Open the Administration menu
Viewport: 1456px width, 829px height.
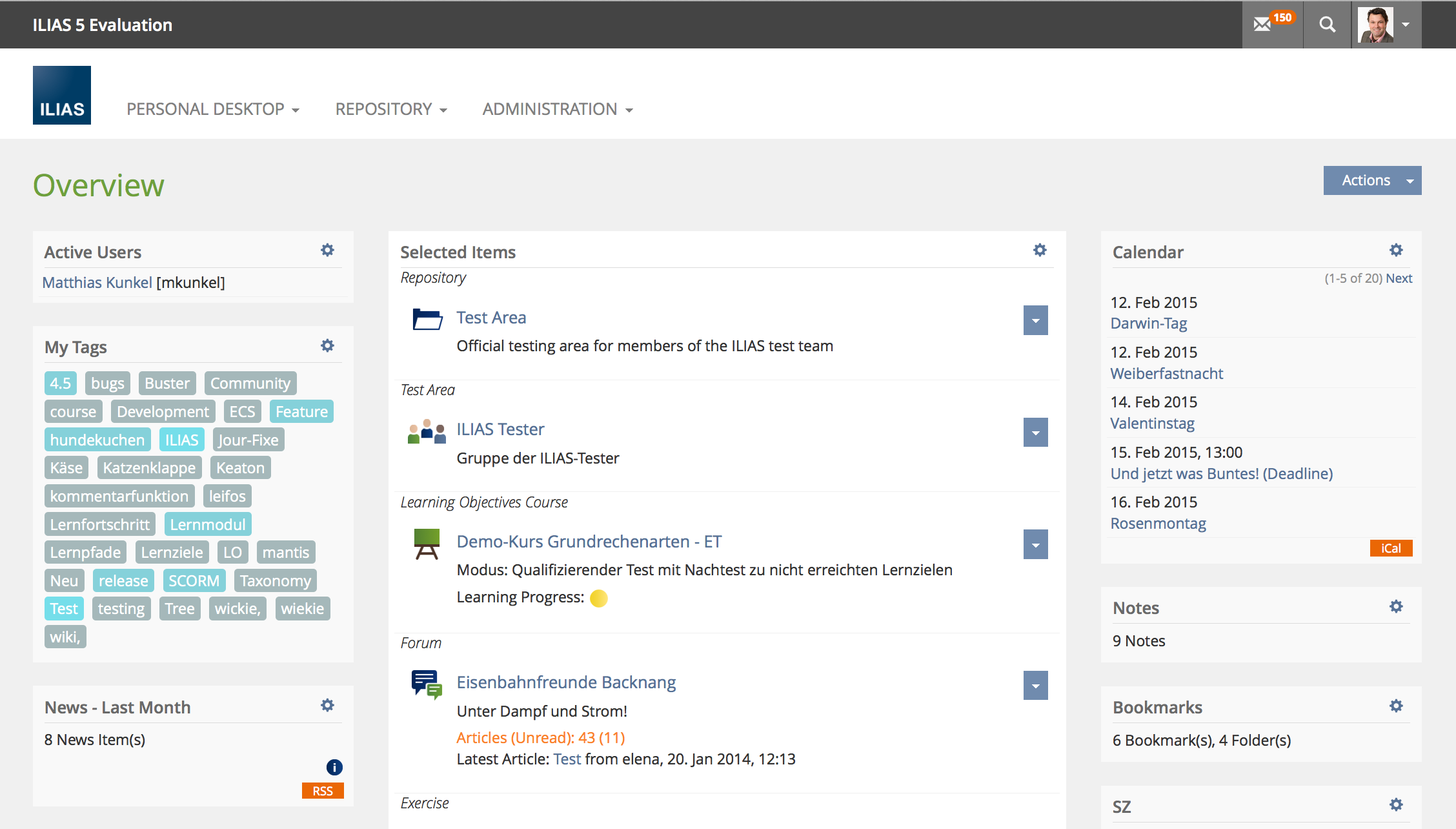[558, 109]
